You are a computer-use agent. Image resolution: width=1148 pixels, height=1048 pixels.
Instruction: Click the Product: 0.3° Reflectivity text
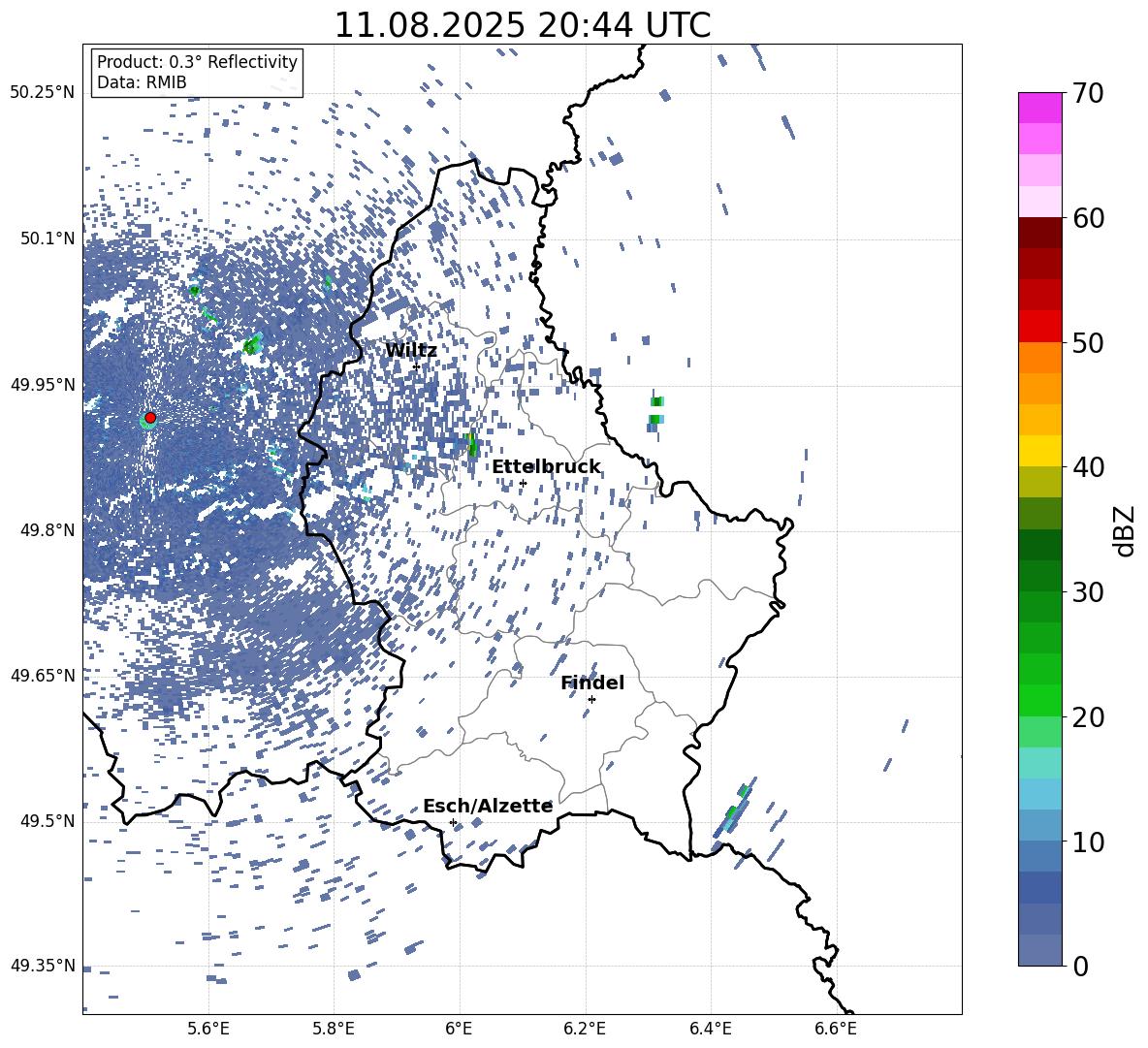click(x=197, y=62)
